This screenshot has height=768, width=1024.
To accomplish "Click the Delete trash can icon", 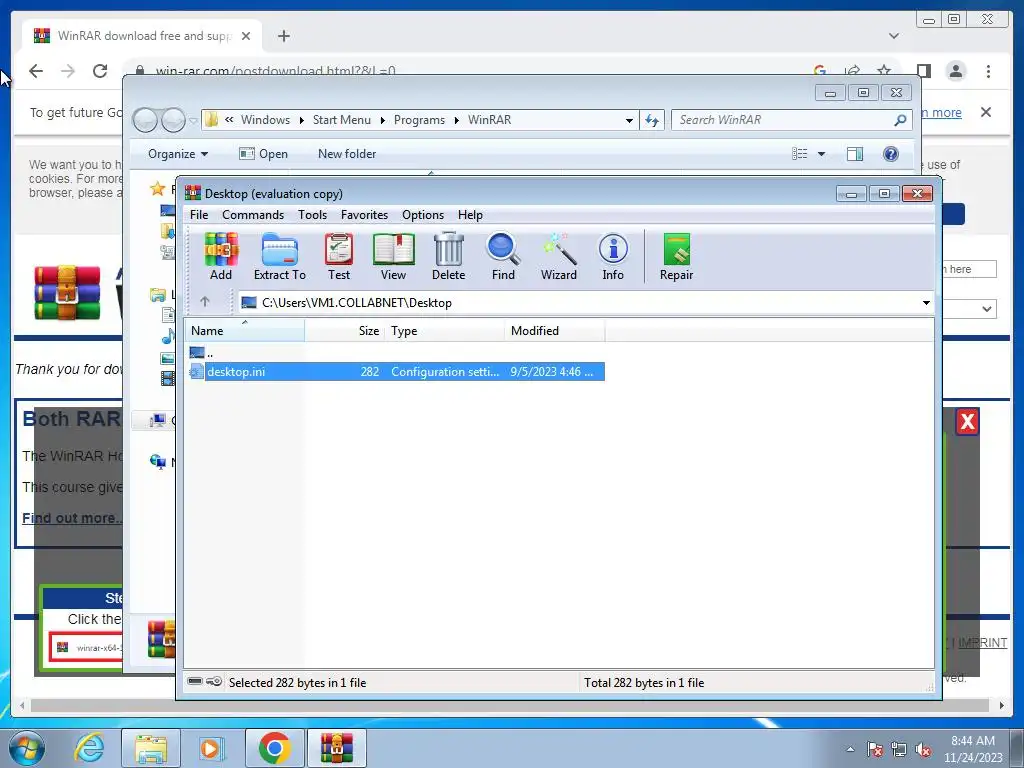I will point(449,257).
